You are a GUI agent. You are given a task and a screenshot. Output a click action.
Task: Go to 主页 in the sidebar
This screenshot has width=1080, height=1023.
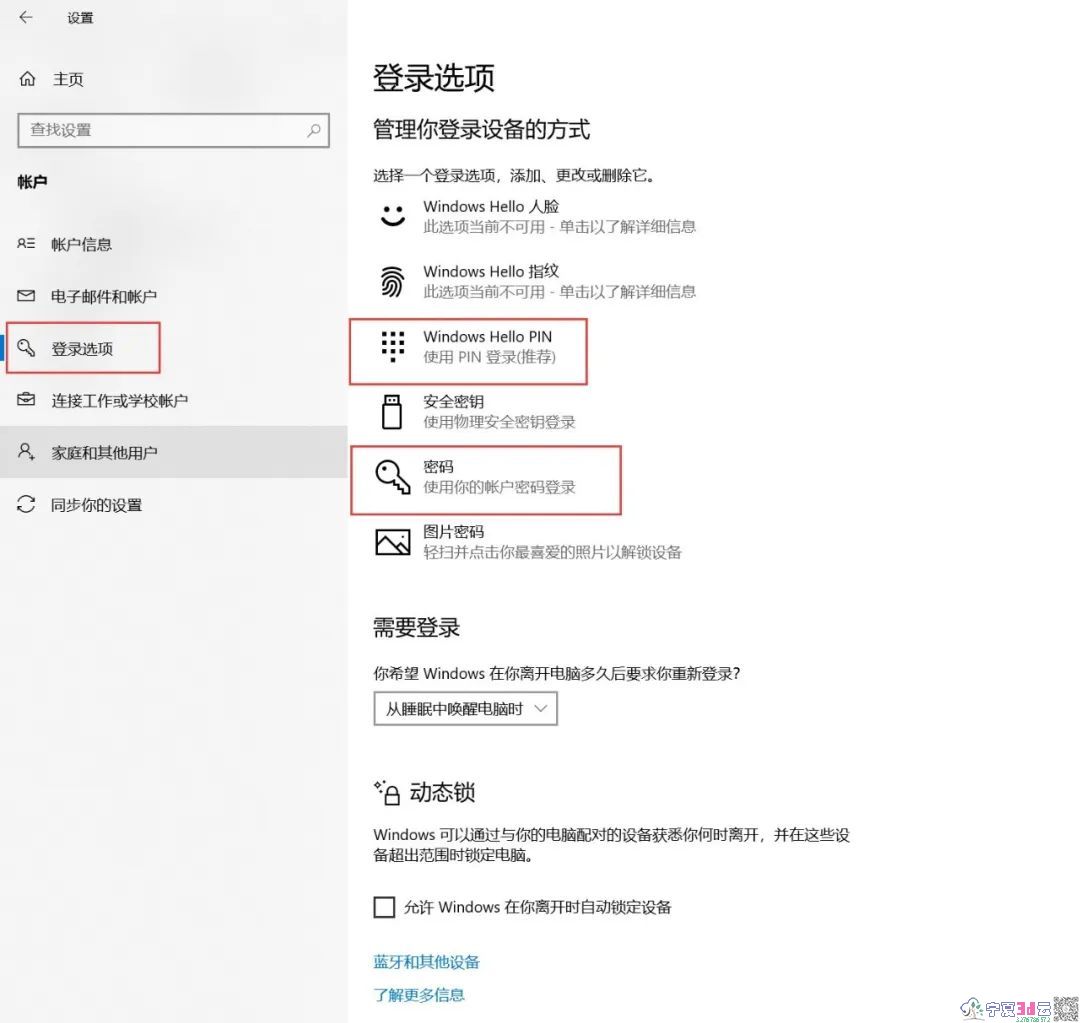coord(68,79)
